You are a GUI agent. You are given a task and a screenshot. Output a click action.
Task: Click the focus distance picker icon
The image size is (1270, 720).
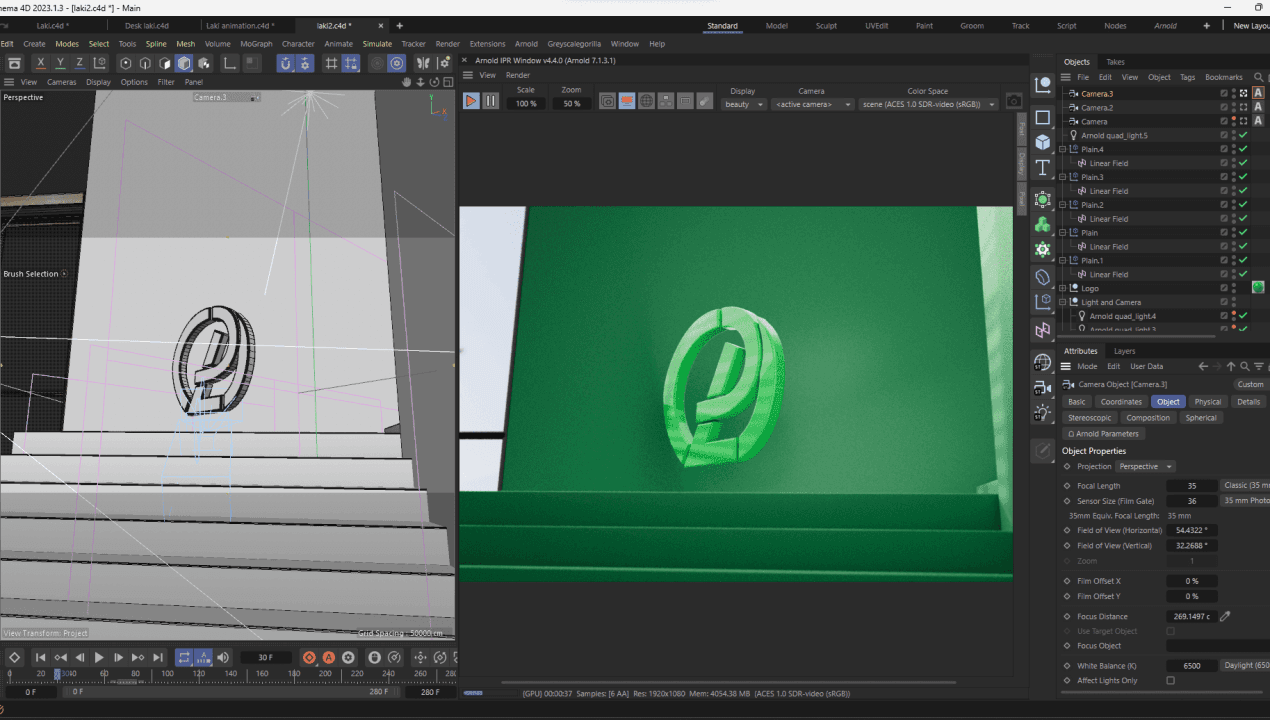click(x=1225, y=617)
